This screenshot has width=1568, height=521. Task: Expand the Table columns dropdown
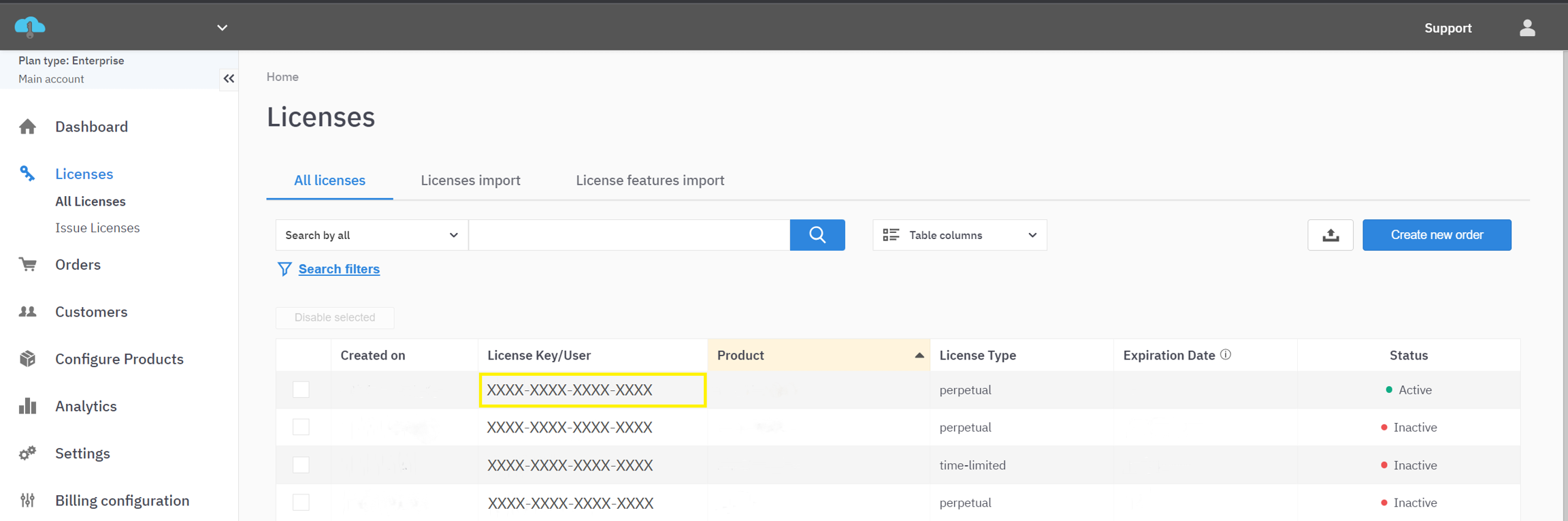pos(959,235)
